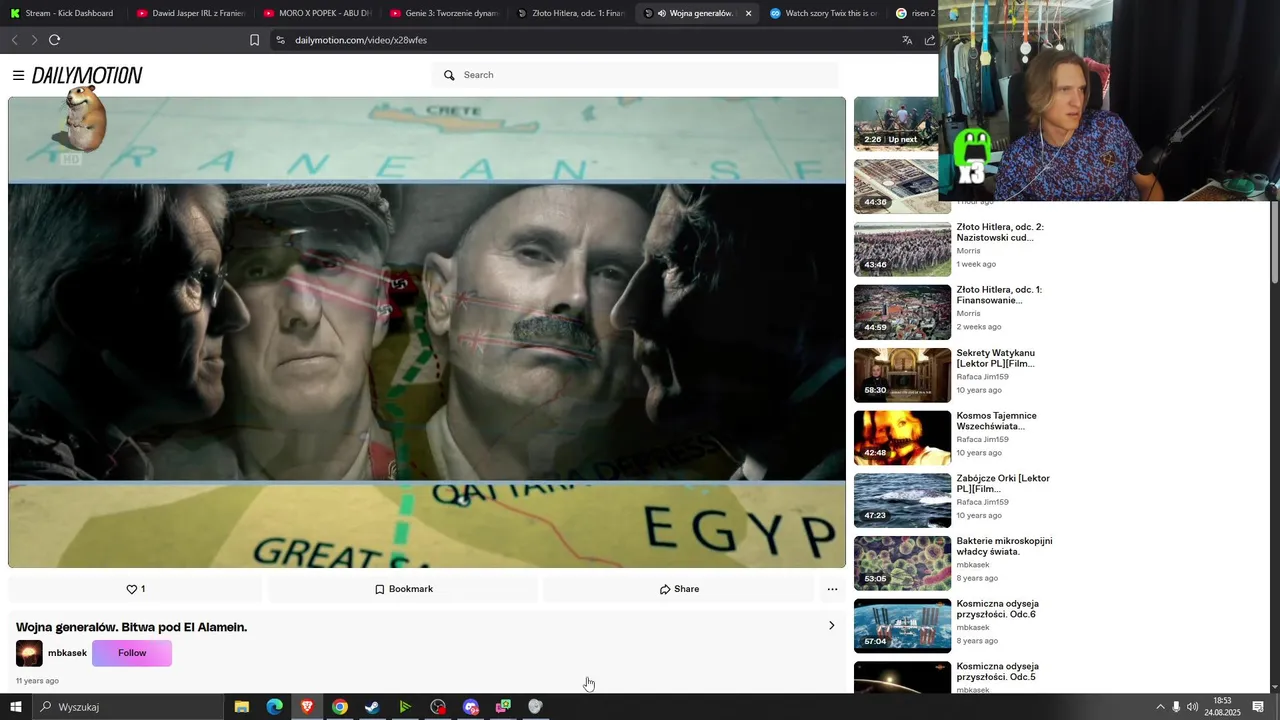Screen dimensions: 1280x720
Task: Click the search magnifier icon
Action: [x=449, y=75]
